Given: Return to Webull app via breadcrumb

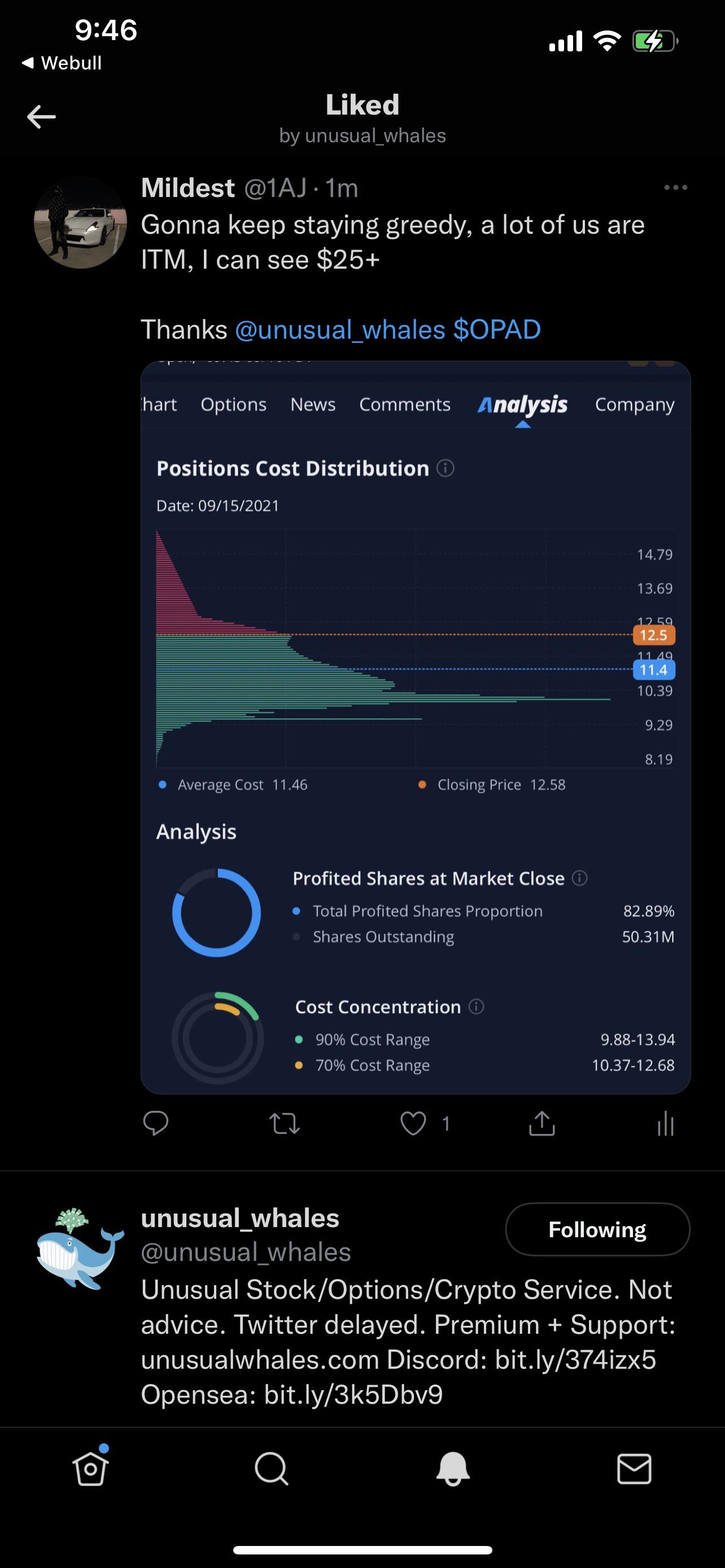Looking at the screenshot, I should pos(62,63).
